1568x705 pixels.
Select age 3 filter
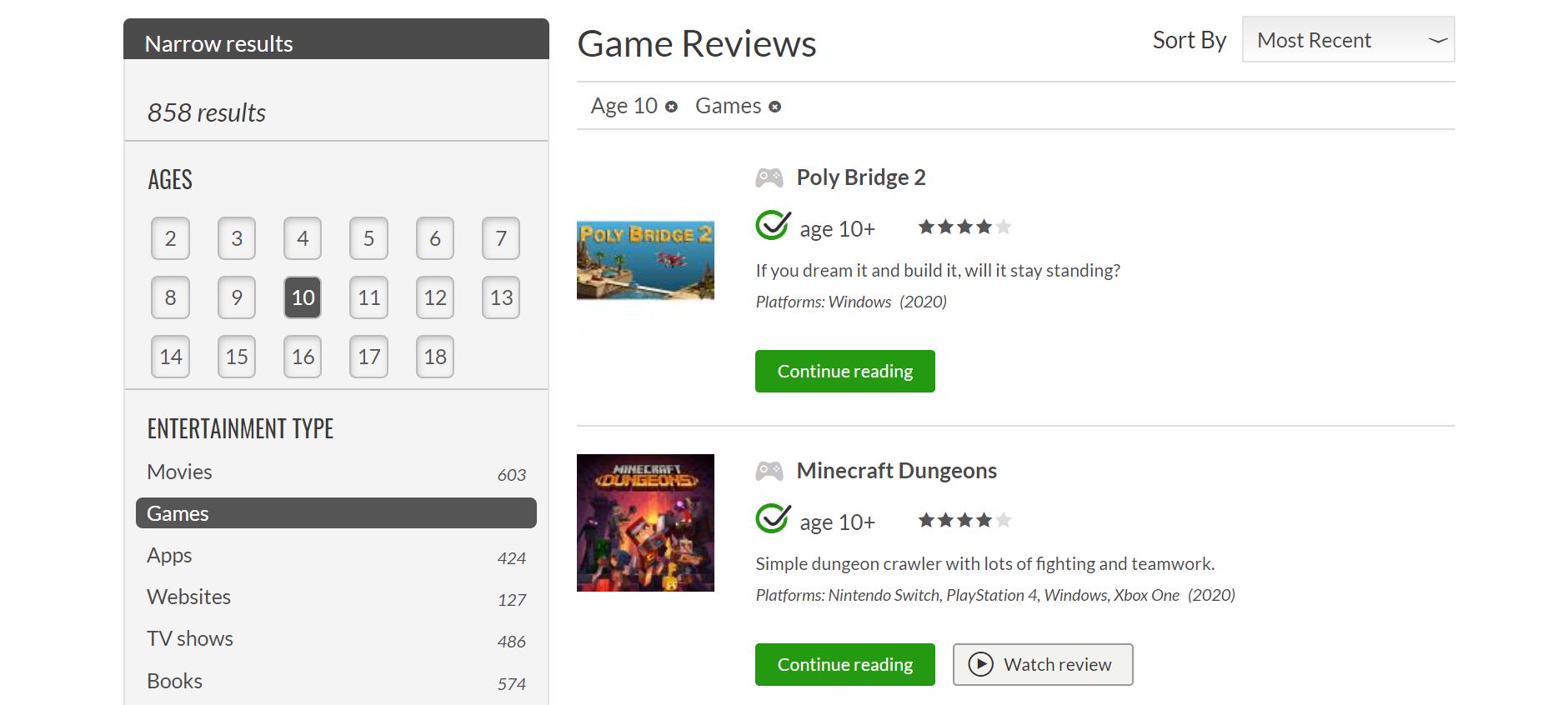(x=237, y=238)
